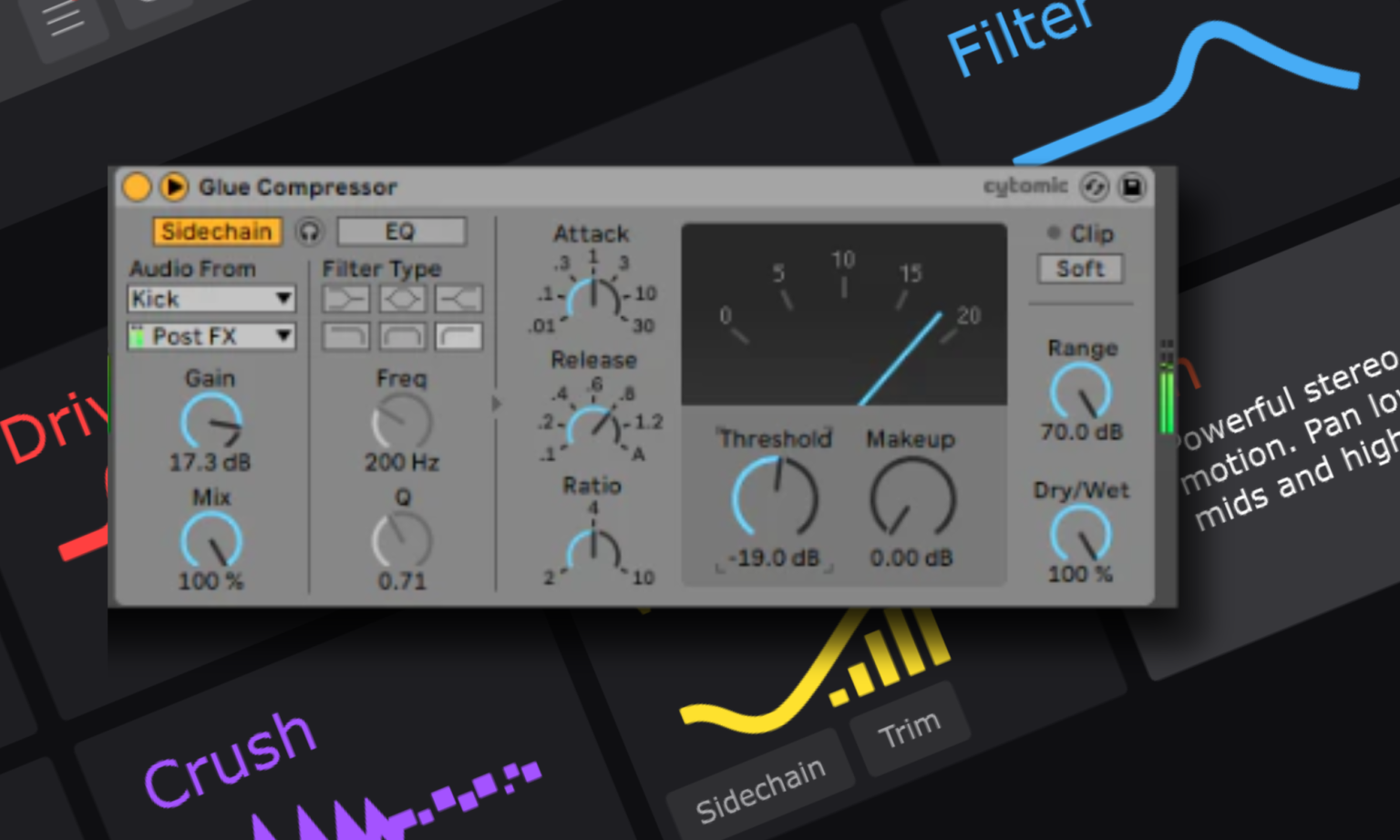This screenshot has height=840, width=1400.
Task: Click the hot-swap preset icon
Action: pyautogui.click(x=1096, y=188)
